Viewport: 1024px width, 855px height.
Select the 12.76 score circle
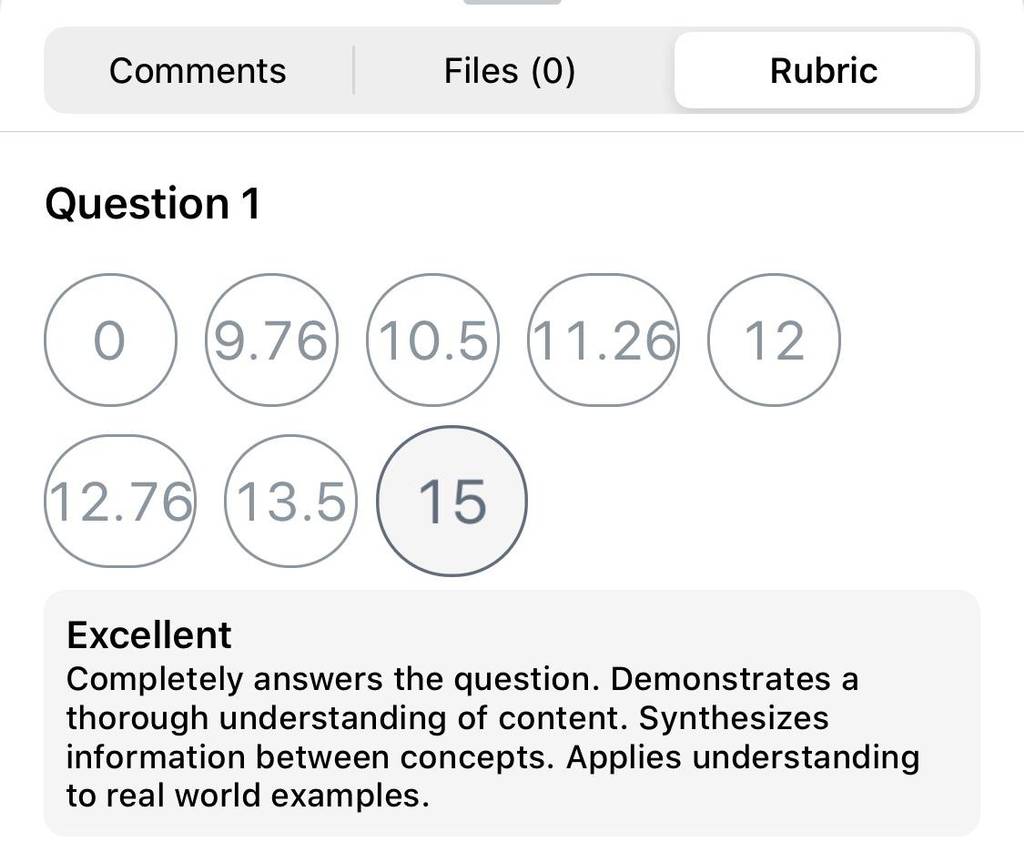pos(120,501)
